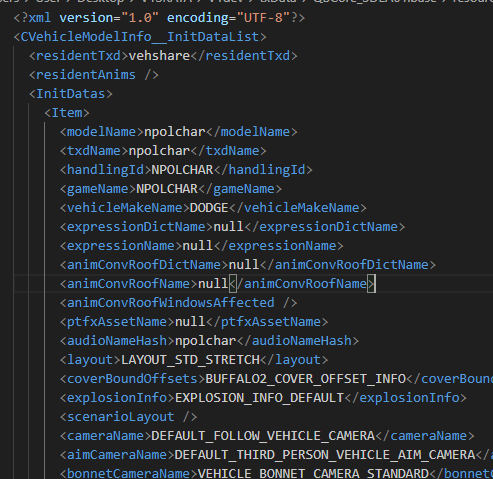
Task: Click the closing animConvRoofDictName tag
Action: coord(348,265)
